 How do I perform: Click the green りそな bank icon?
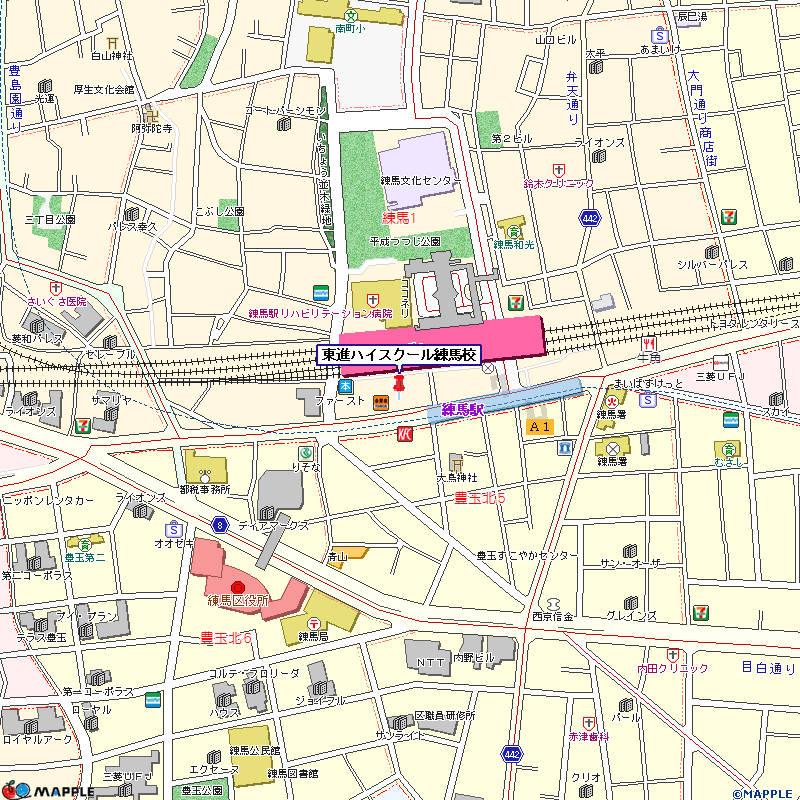click(306, 452)
